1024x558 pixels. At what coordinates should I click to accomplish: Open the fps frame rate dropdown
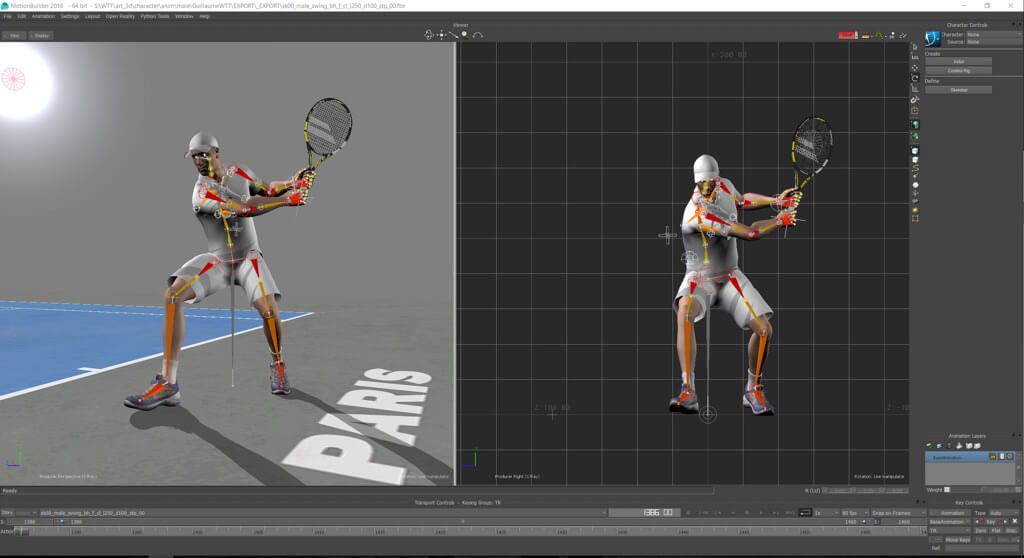[856, 513]
